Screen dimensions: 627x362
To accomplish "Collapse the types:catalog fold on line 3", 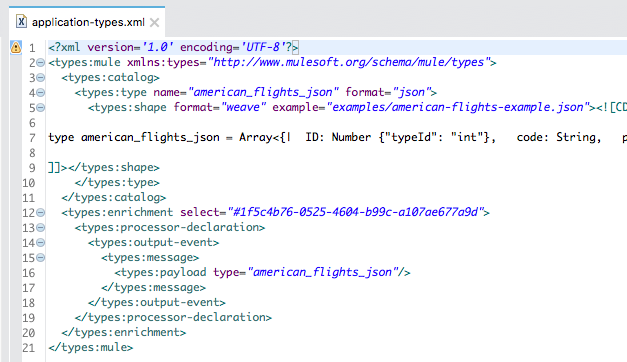I will pyautogui.click(x=40, y=78).
